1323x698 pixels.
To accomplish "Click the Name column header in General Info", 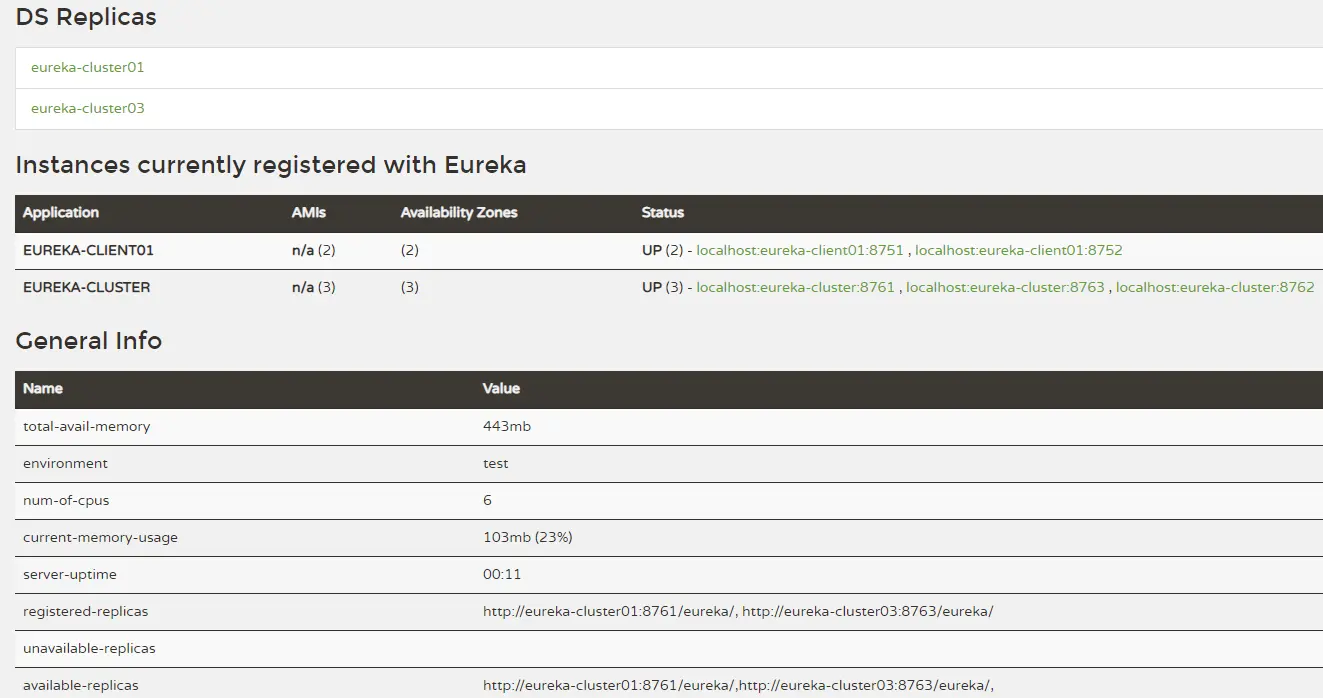I will tap(43, 388).
